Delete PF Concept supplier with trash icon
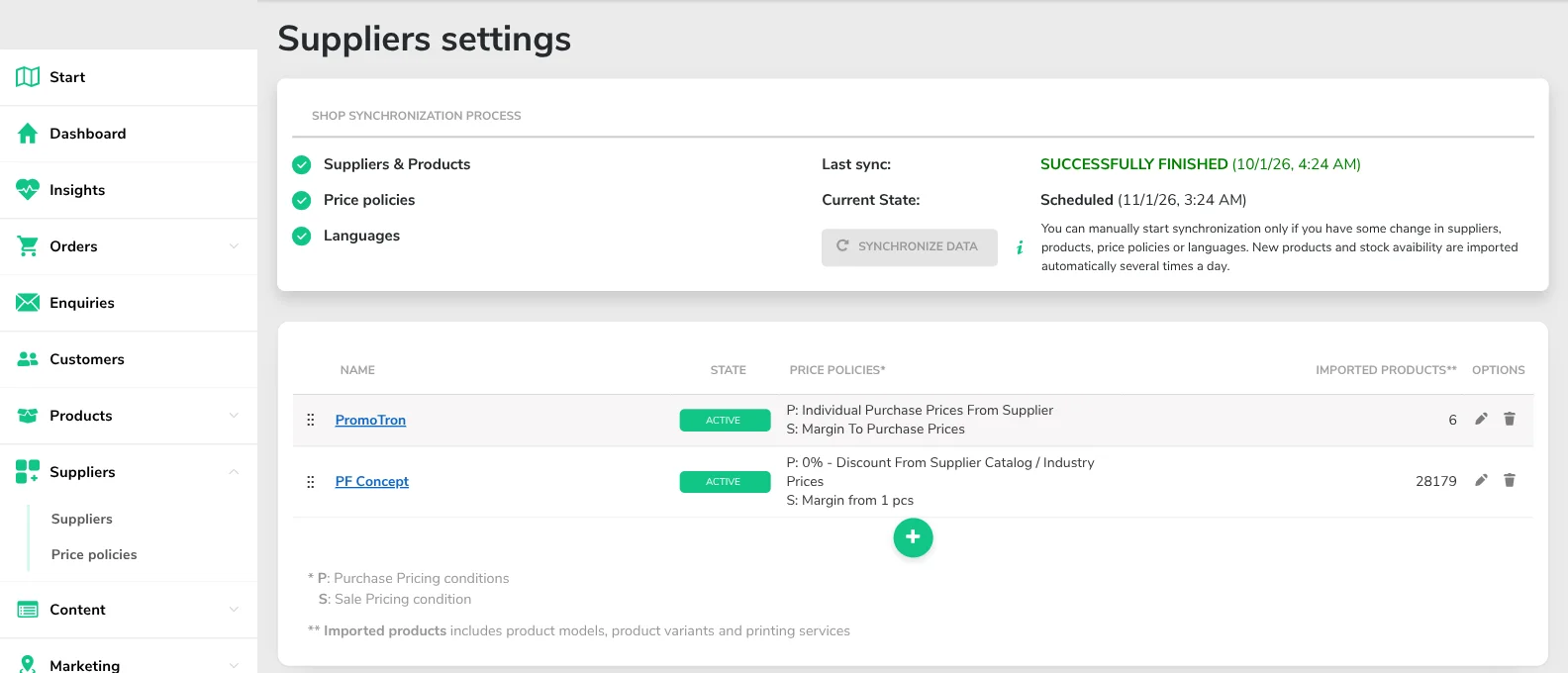This screenshot has width=1568, height=673. pos(1510,481)
